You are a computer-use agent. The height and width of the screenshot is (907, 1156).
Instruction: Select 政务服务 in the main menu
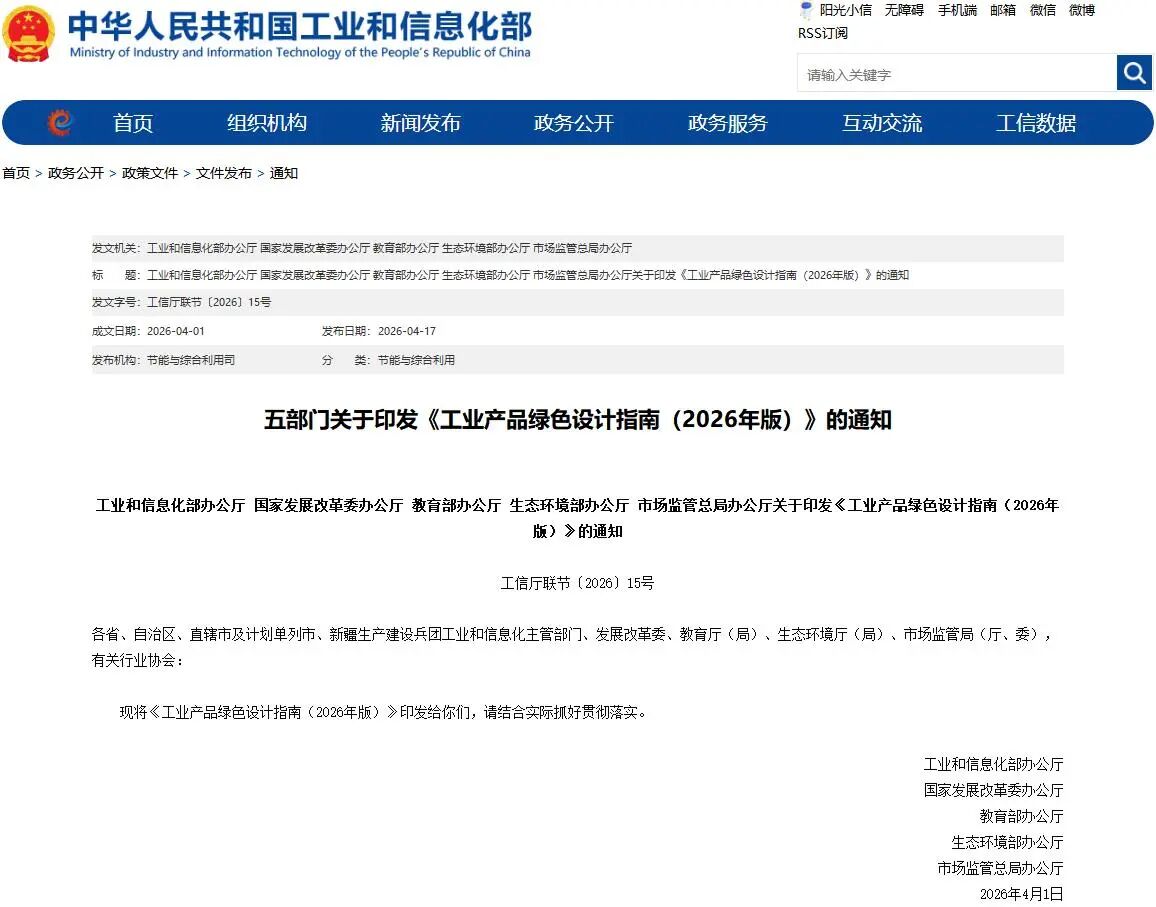point(728,123)
